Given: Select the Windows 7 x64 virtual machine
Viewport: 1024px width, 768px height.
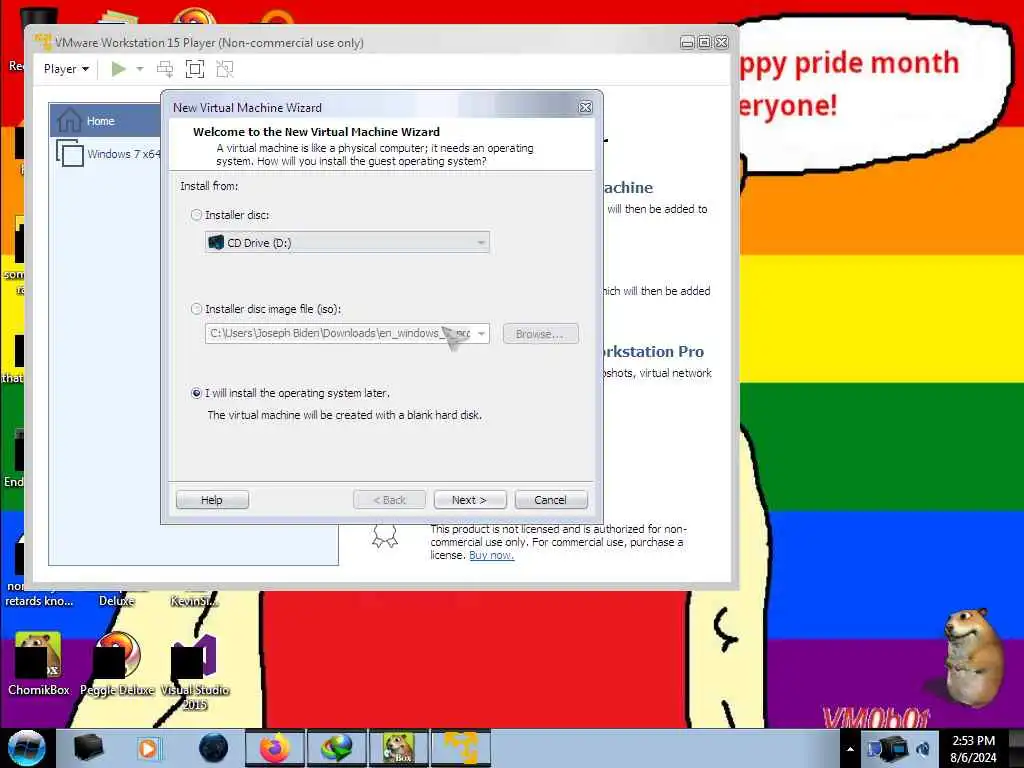Looking at the screenshot, I should pos(108,154).
